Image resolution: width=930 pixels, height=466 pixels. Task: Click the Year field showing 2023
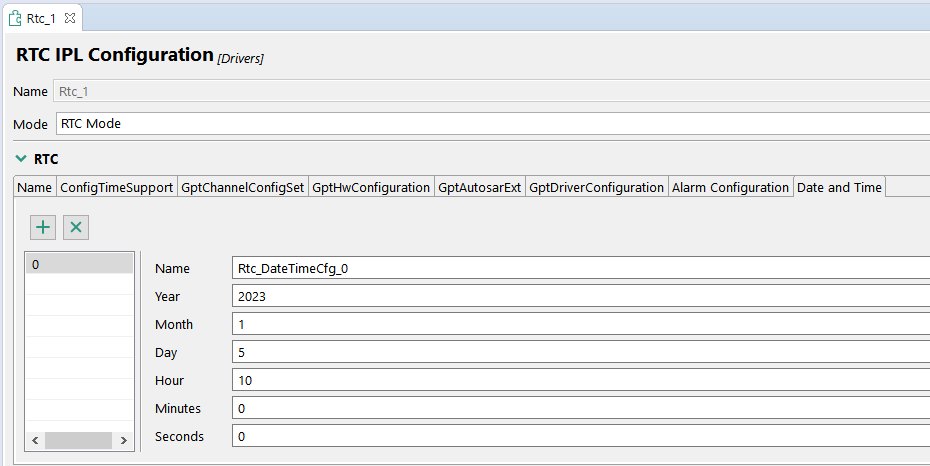click(580, 296)
